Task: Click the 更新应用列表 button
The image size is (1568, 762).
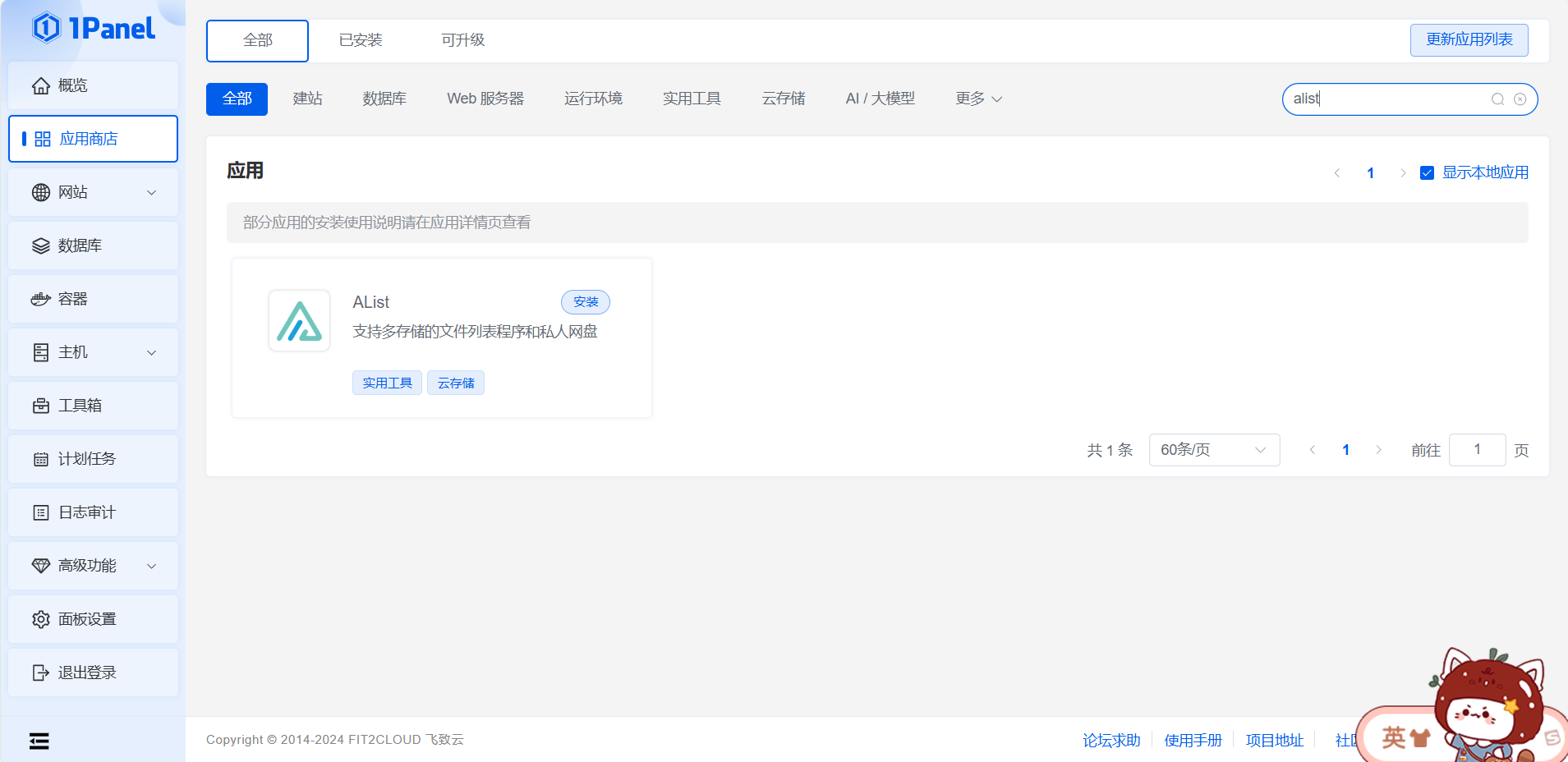Action: (1469, 40)
